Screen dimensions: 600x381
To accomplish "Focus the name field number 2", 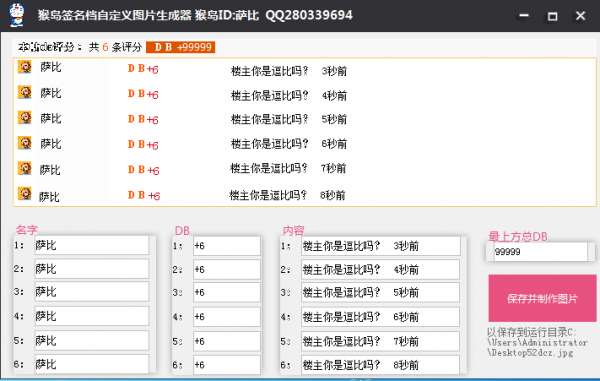I will pos(91,269).
